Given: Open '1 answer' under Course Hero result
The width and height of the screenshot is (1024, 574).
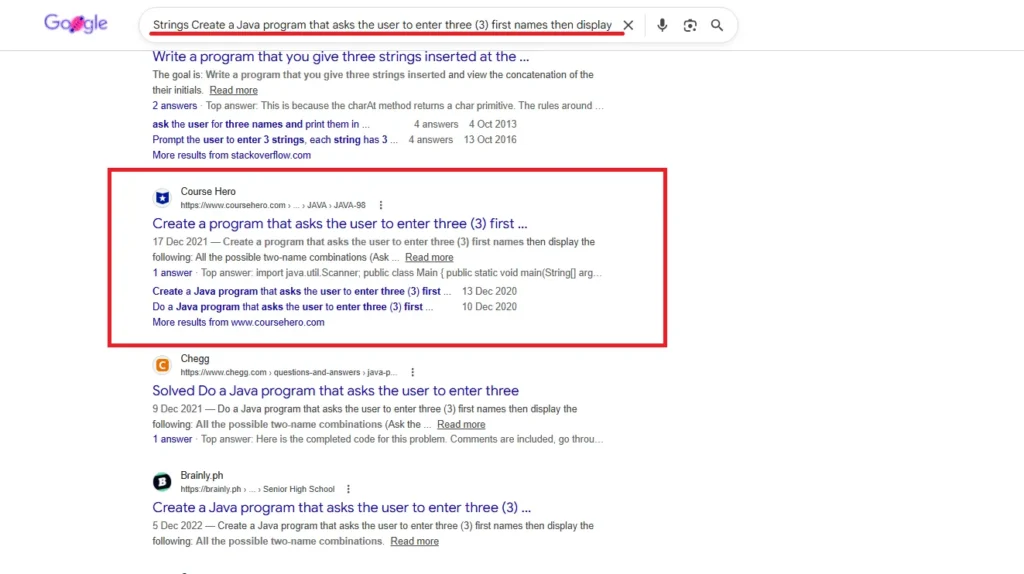Looking at the screenshot, I should tap(172, 272).
